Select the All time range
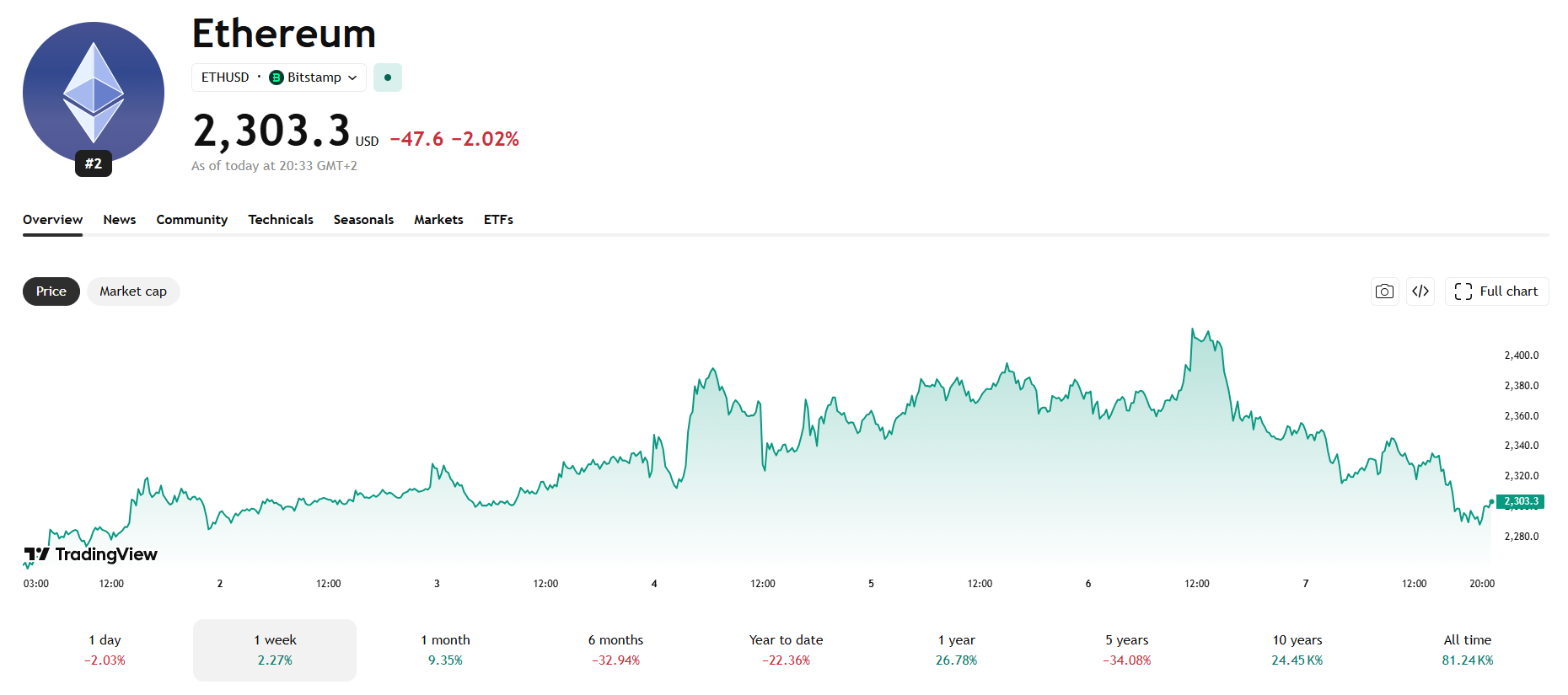This screenshot has height=695, width=1568. point(1468,650)
